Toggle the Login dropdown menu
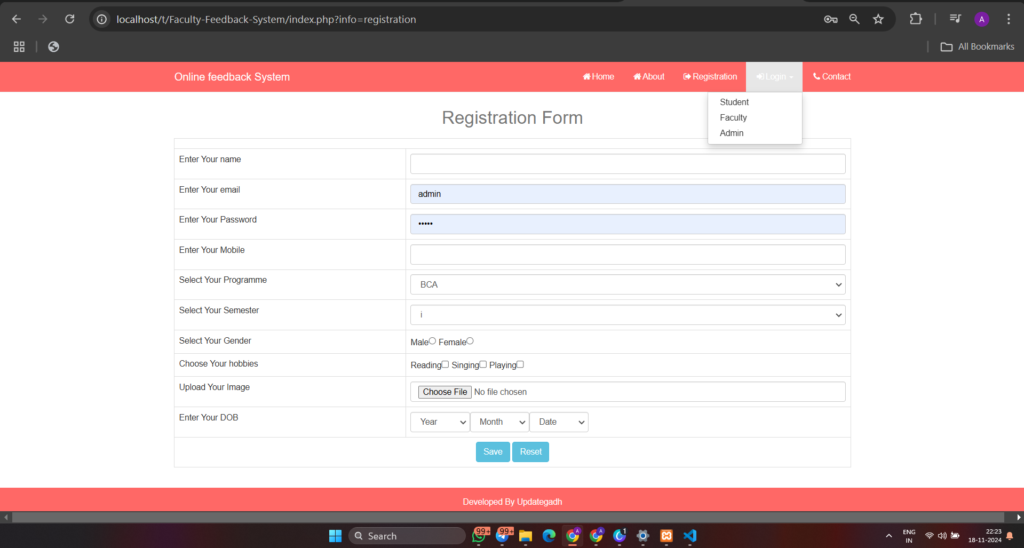The image size is (1024, 548). click(x=775, y=77)
